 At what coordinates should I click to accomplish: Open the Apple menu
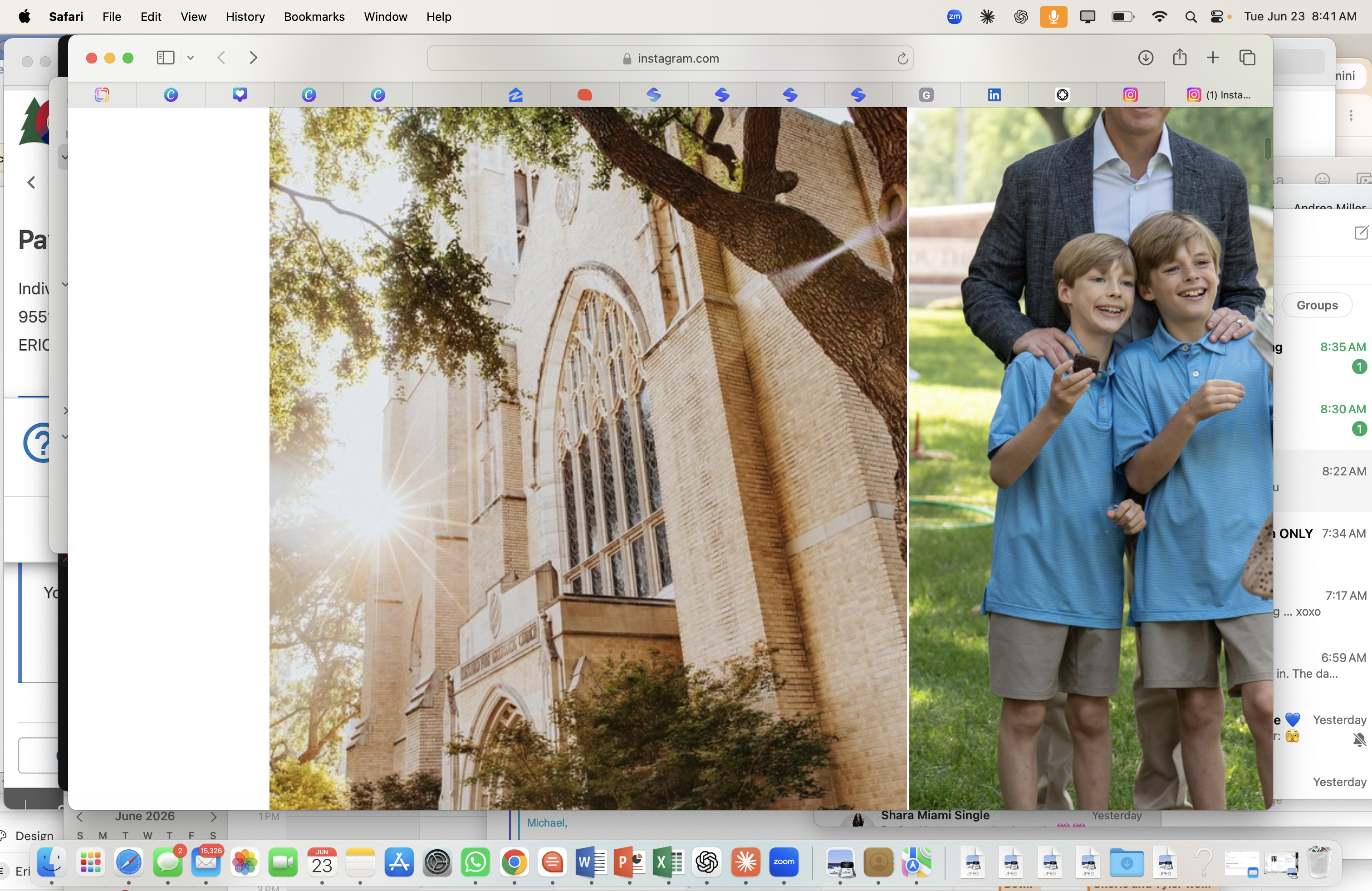[x=24, y=17]
